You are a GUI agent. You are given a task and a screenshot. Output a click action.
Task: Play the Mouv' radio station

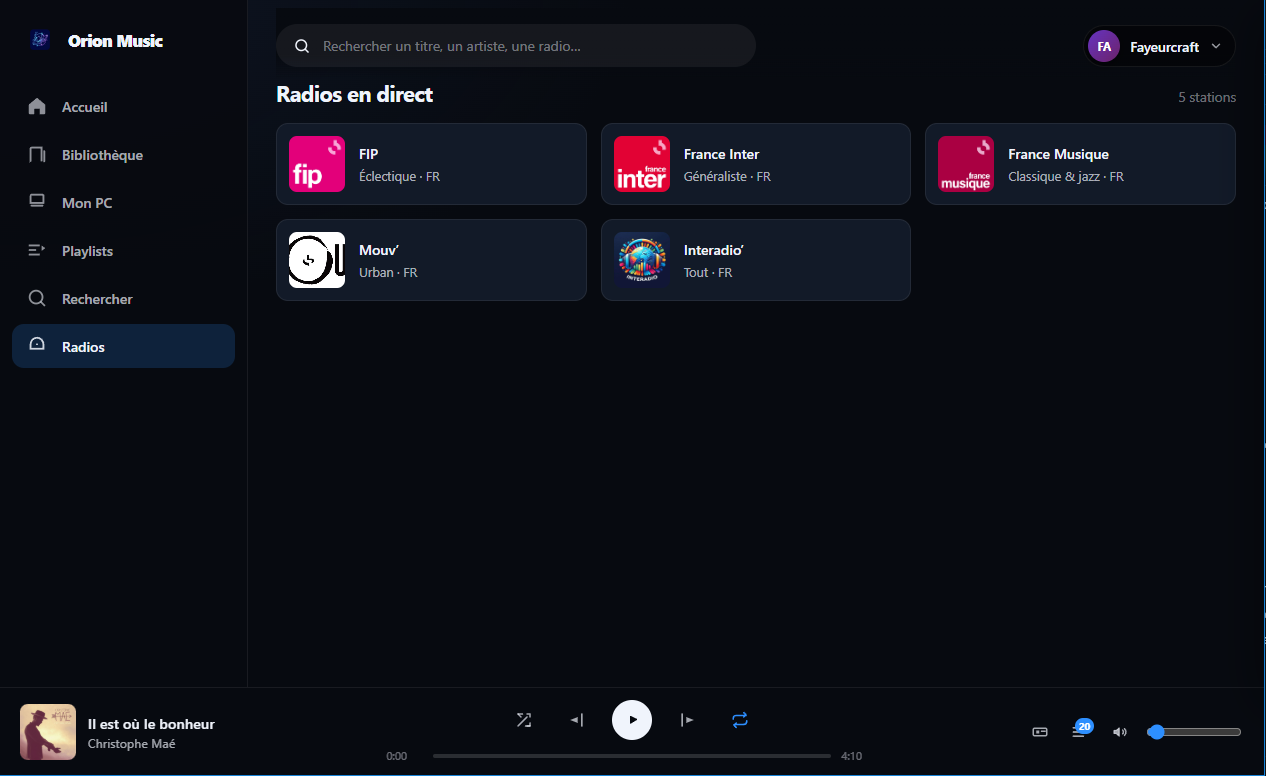tap(431, 260)
